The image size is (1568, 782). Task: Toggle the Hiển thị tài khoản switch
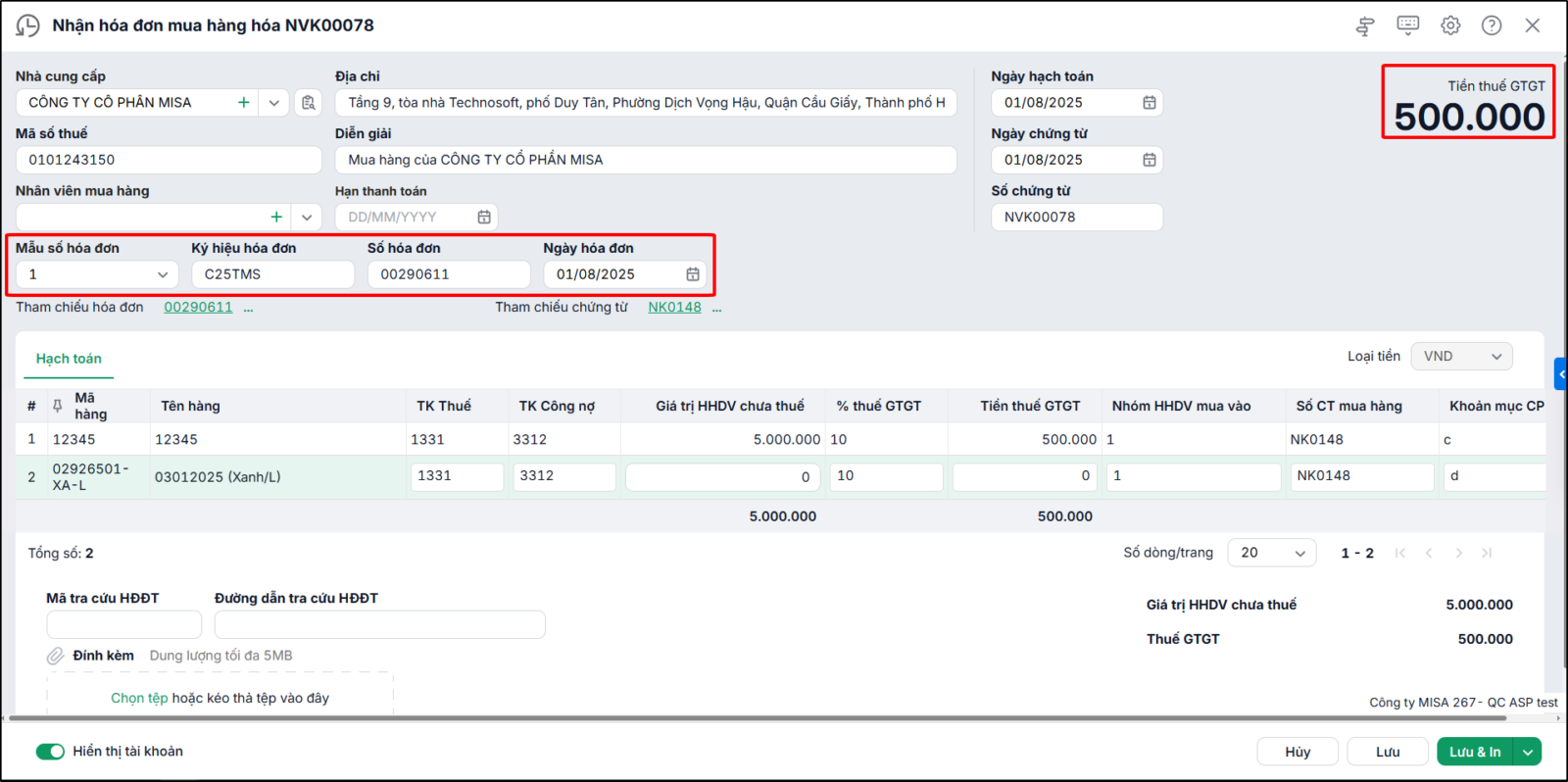coord(50,752)
